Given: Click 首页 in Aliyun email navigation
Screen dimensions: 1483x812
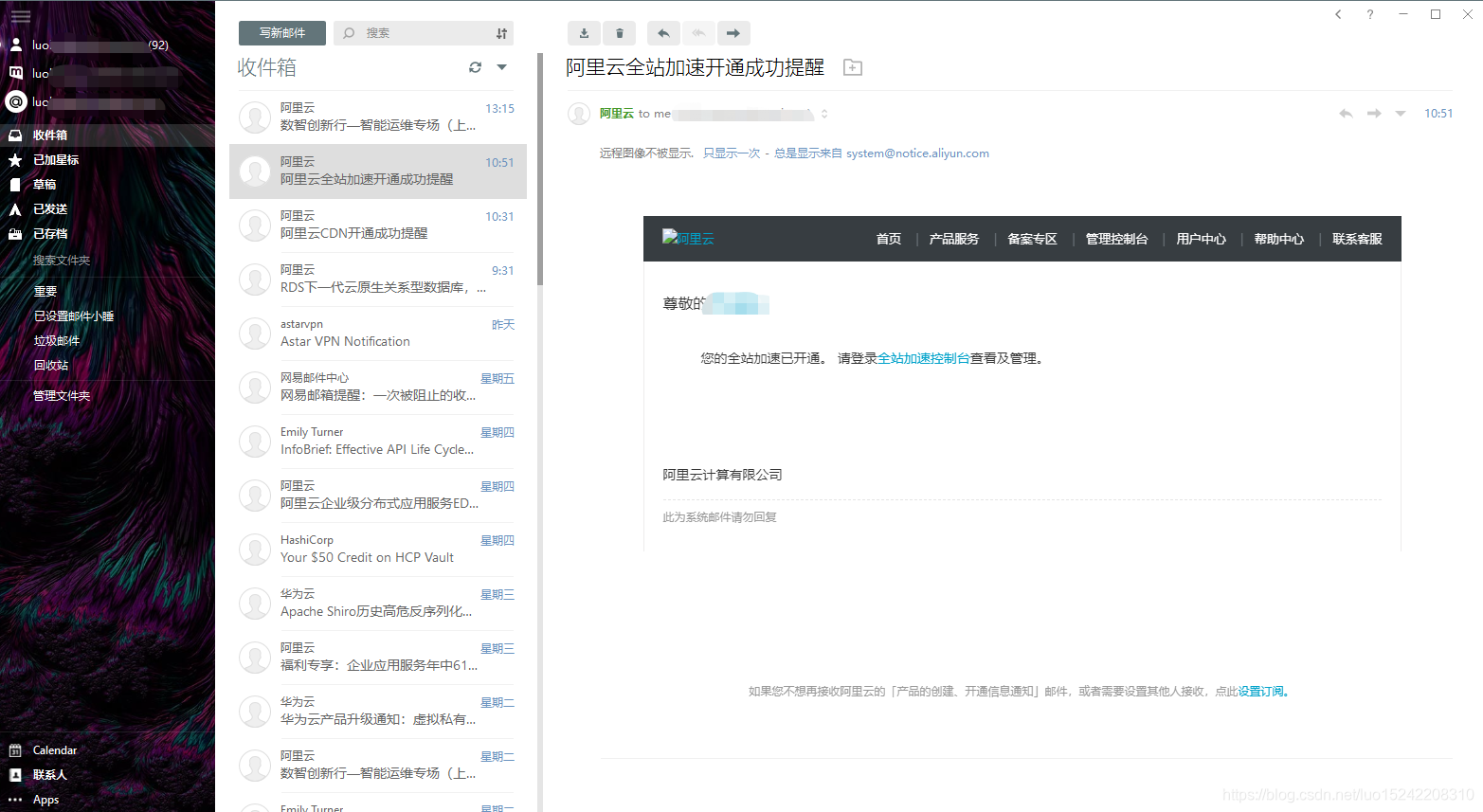Looking at the screenshot, I should tap(889, 239).
